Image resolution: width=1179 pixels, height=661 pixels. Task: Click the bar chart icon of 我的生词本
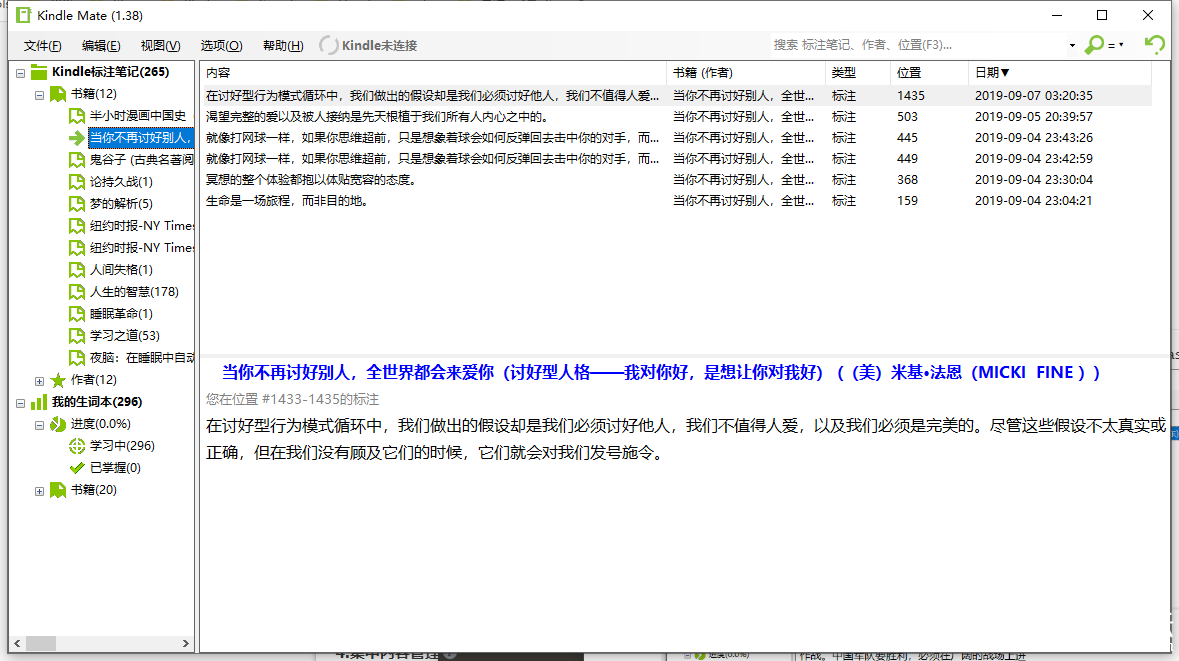[39, 402]
